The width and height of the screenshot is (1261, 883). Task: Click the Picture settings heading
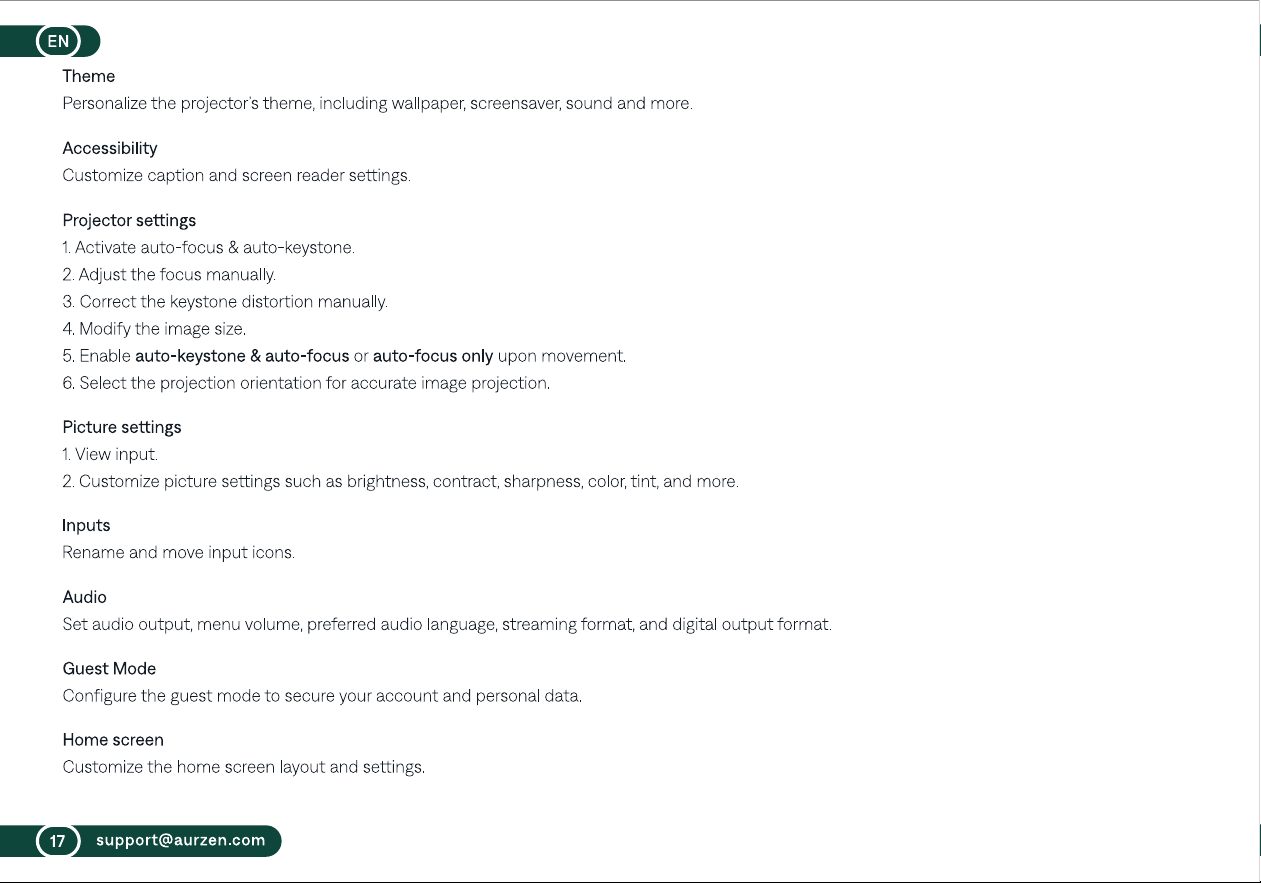(x=122, y=427)
